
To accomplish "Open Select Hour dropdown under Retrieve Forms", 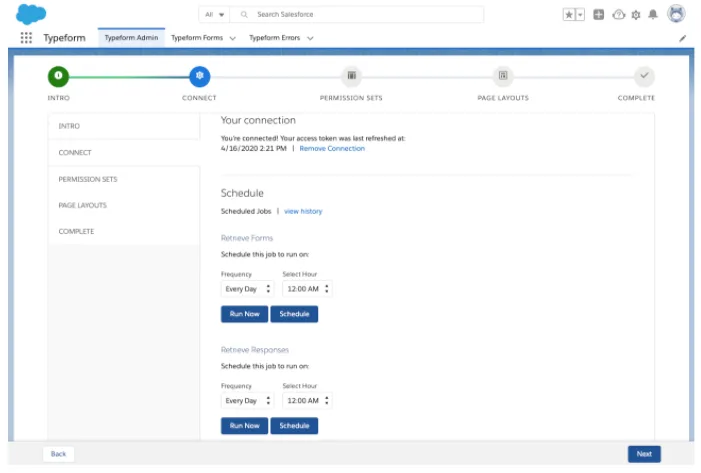I will [307, 289].
